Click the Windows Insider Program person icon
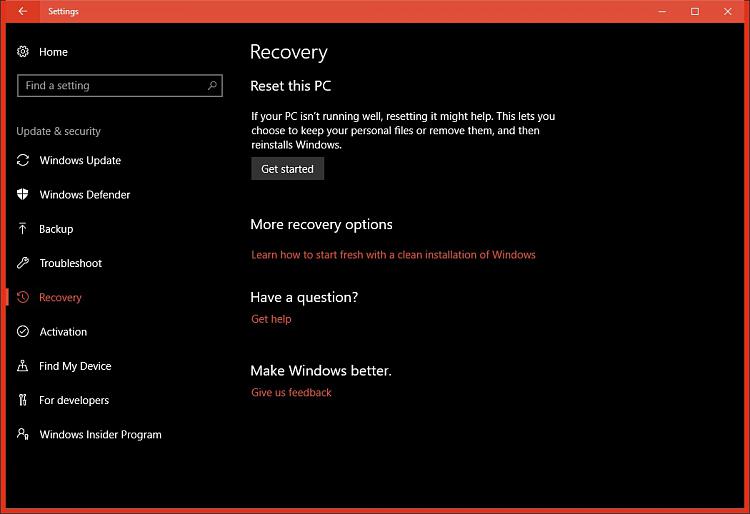The image size is (750, 514). [x=22, y=434]
